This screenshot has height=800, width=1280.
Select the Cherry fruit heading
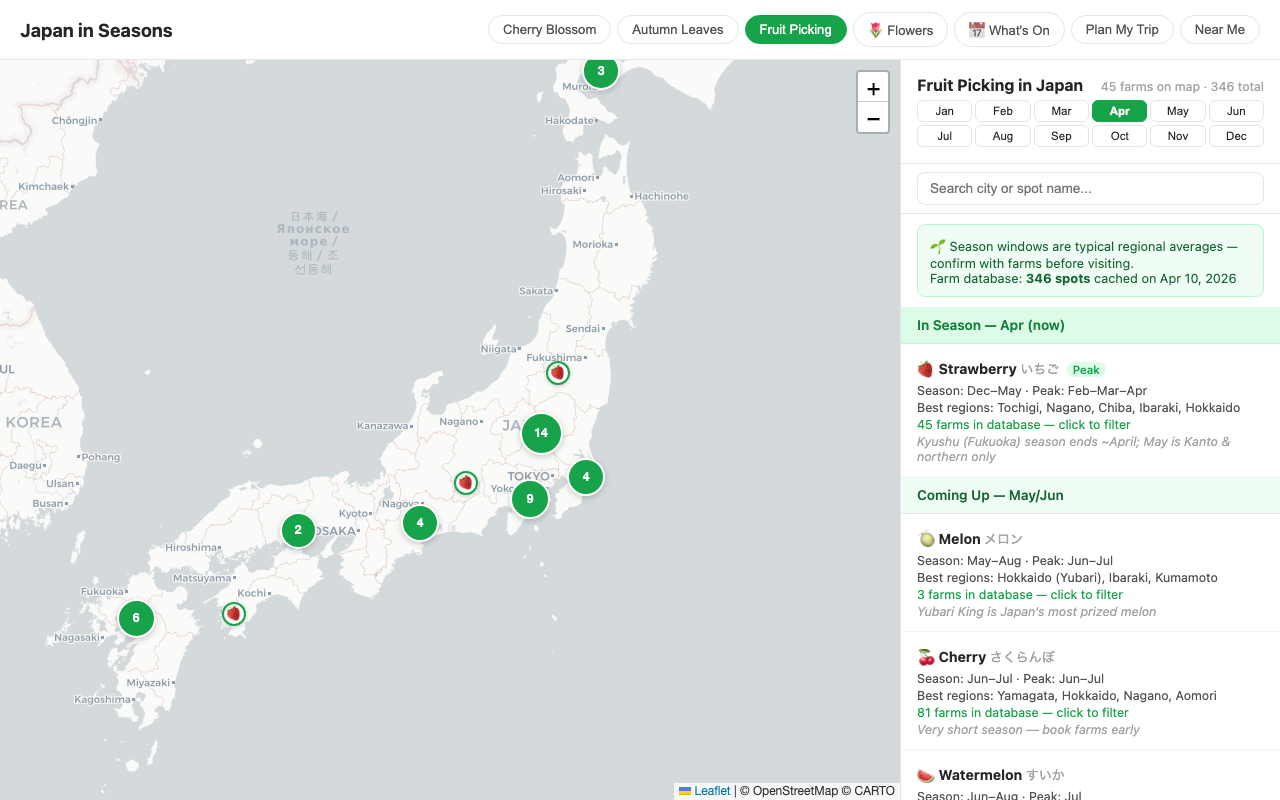[962, 657]
